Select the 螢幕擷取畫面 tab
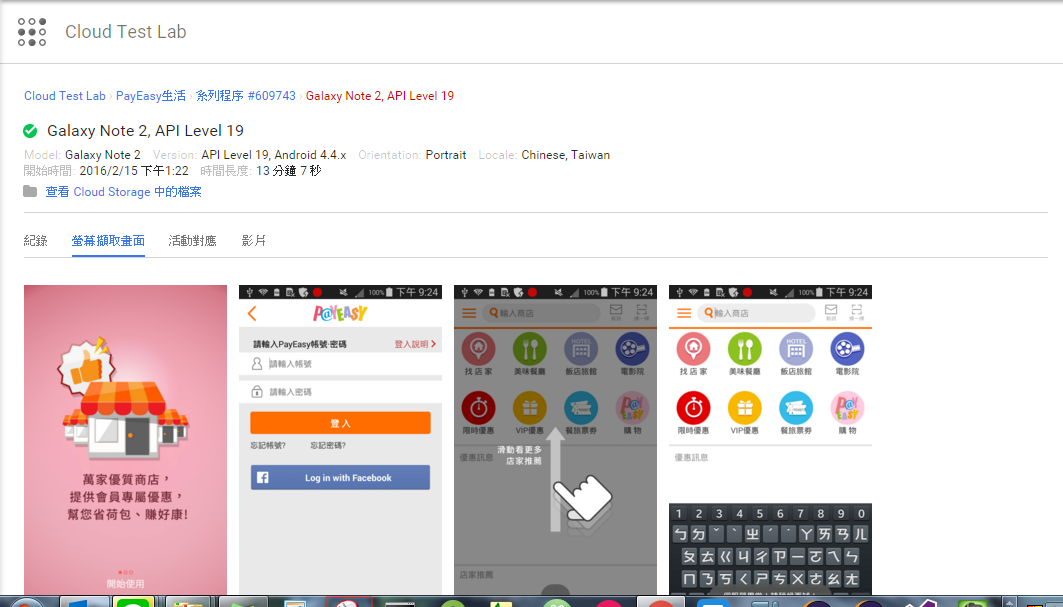Image resolution: width=1063 pixels, height=607 pixels. tap(108, 241)
